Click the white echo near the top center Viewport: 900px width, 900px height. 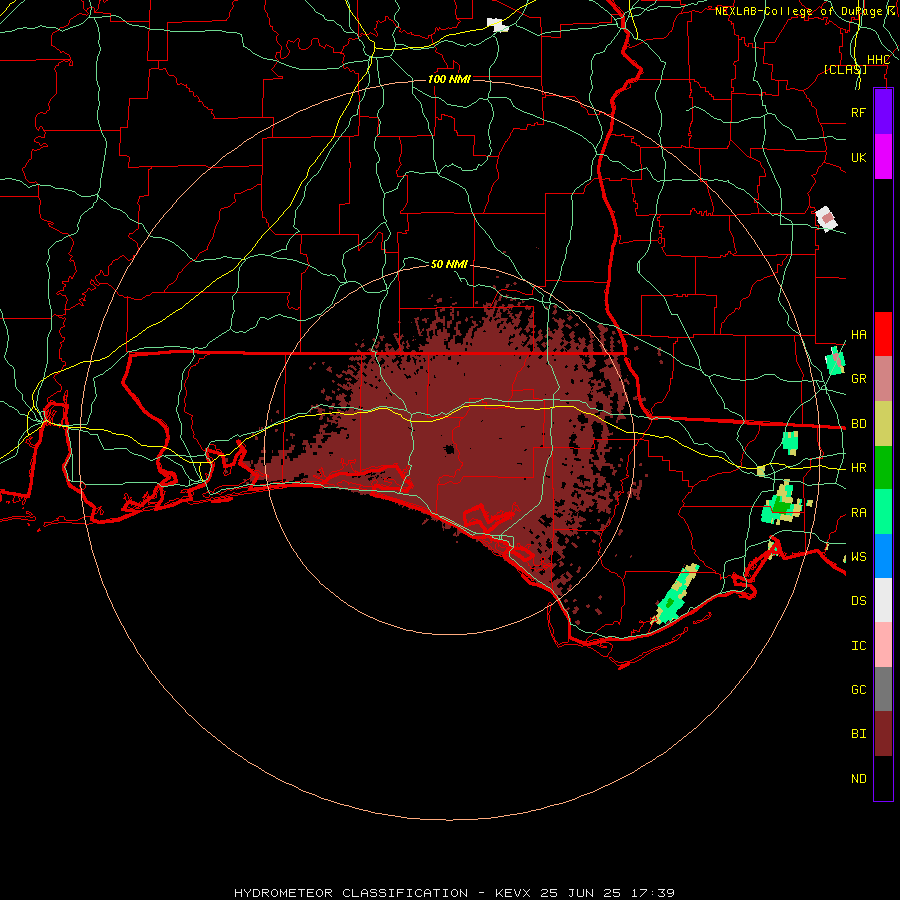coord(497,25)
